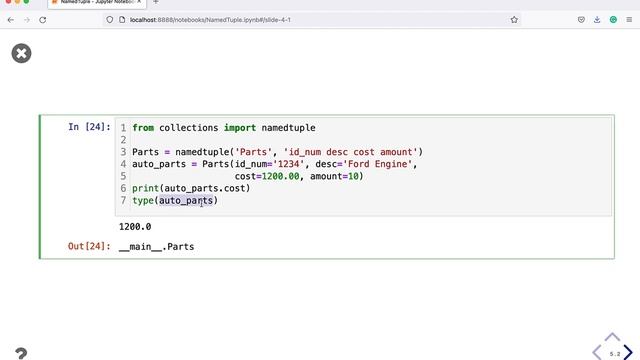Open a new browser tab

pyautogui.click(x=156, y=2)
